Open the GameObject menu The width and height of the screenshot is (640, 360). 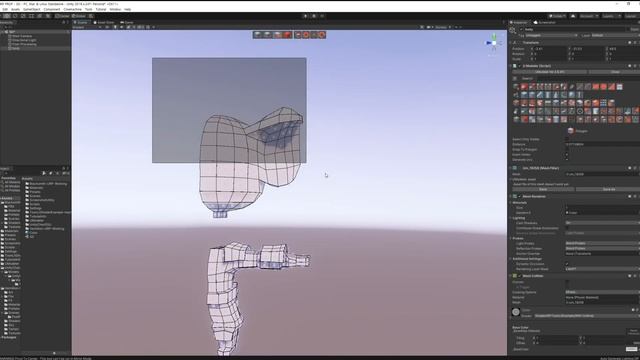(x=32, y=9)
